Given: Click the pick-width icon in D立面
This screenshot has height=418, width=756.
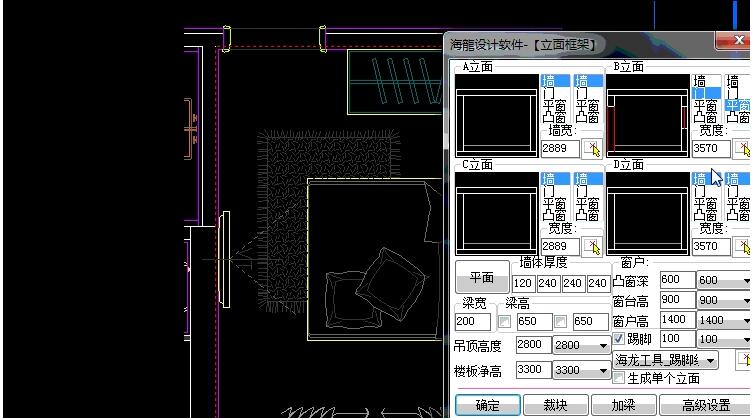Looking at the screenshot, I should [x=743, y=246].
